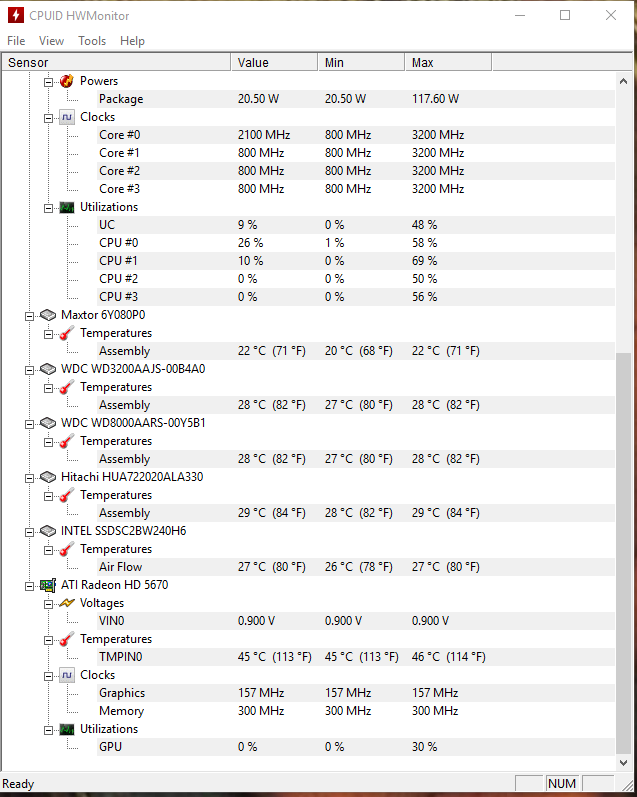Click the CPU Clocks waveform icon
The height and width of the screenshot is (797, 637).
[x=67, y=117]
